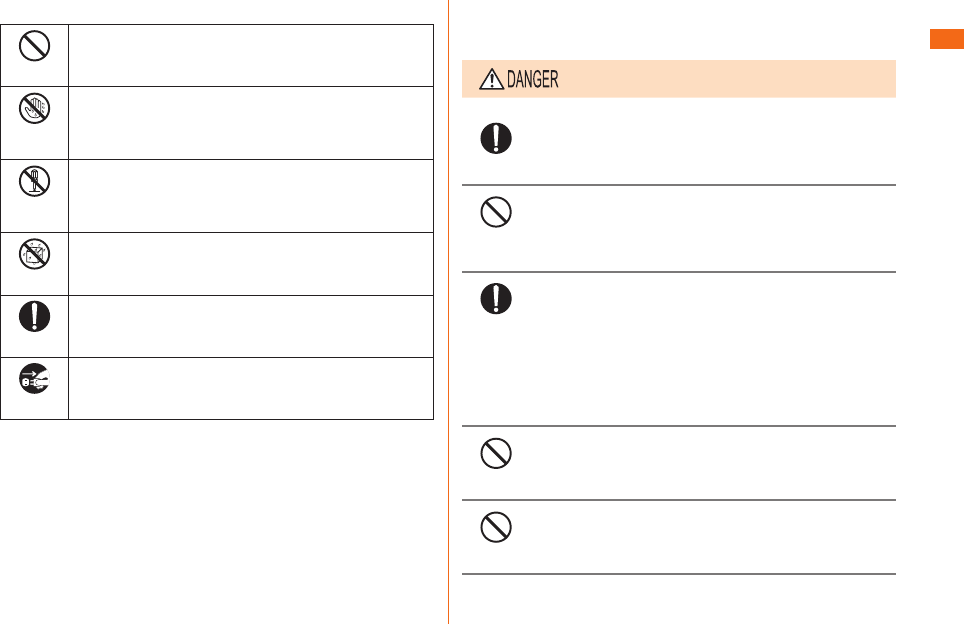Click the unplug power cord icon
Image resolution: width=964 pixels, height=624 pixels.
34,379
